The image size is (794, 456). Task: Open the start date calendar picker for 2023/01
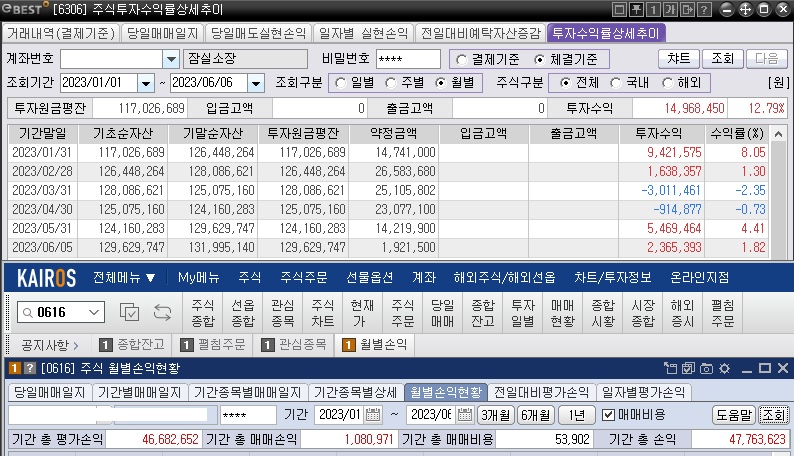[373, 415]
